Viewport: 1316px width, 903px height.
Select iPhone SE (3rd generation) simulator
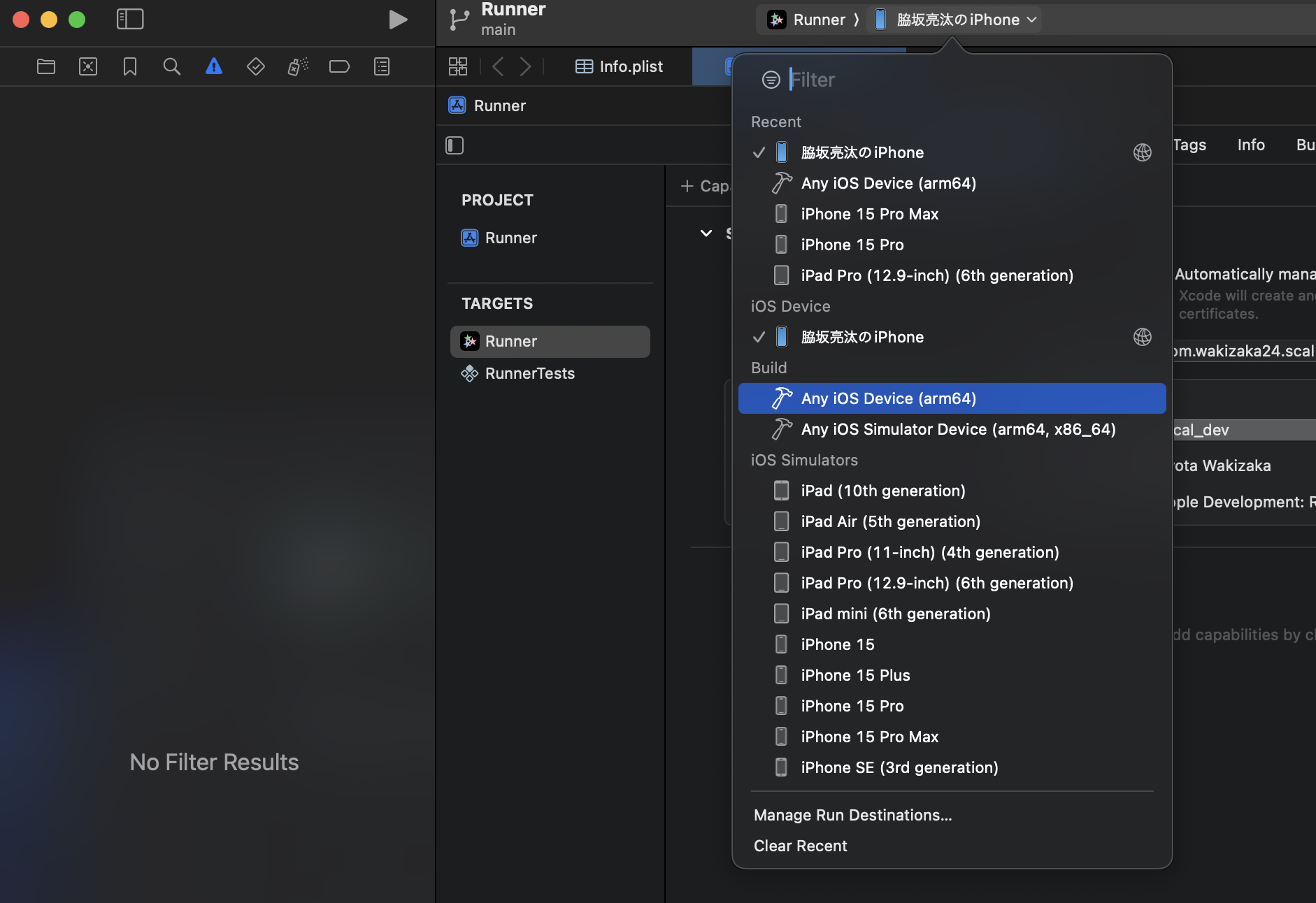(952, 767)
